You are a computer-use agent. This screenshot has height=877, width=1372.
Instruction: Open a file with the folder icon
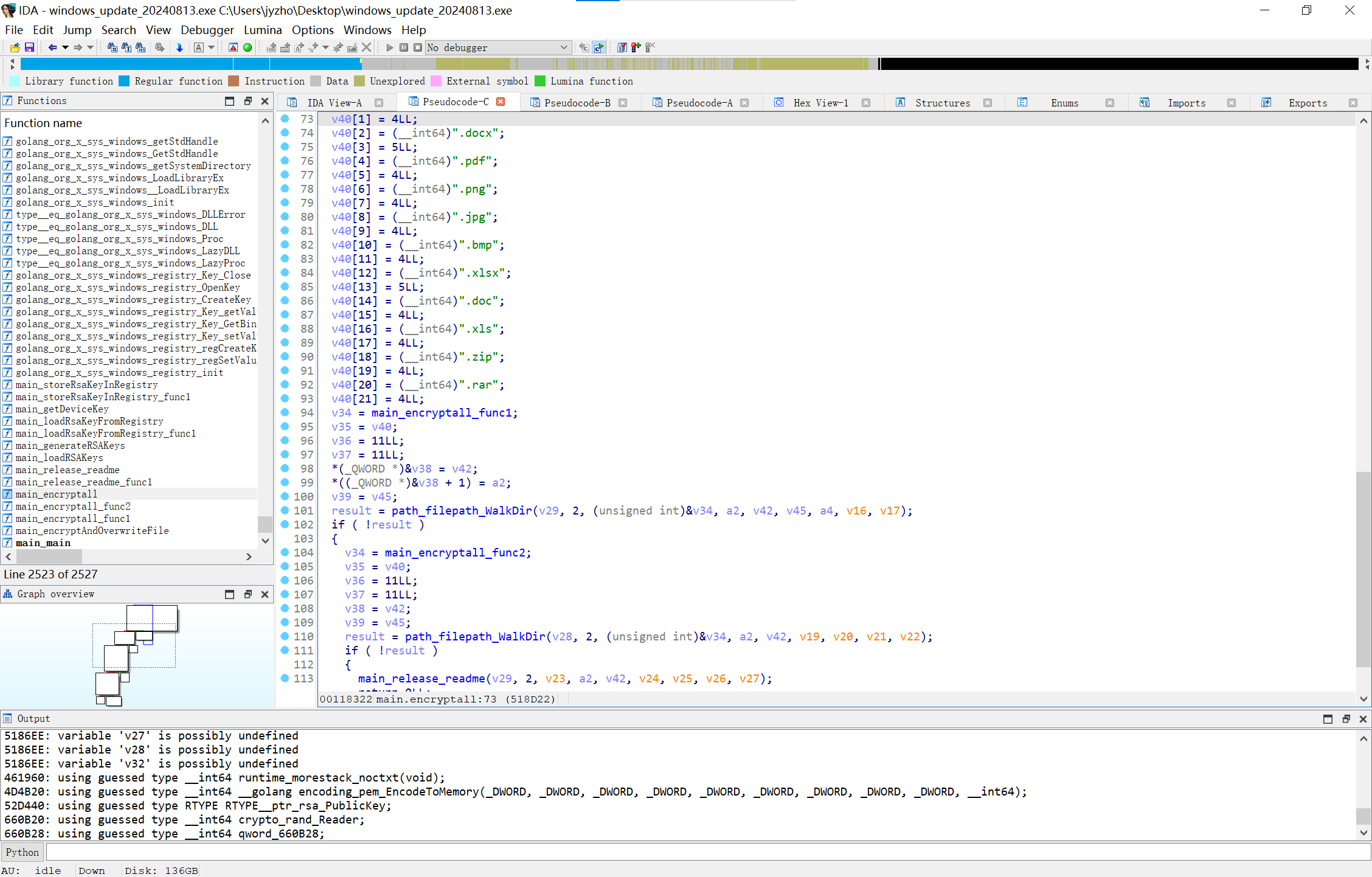pyautogui.click(x=15, y=47)
